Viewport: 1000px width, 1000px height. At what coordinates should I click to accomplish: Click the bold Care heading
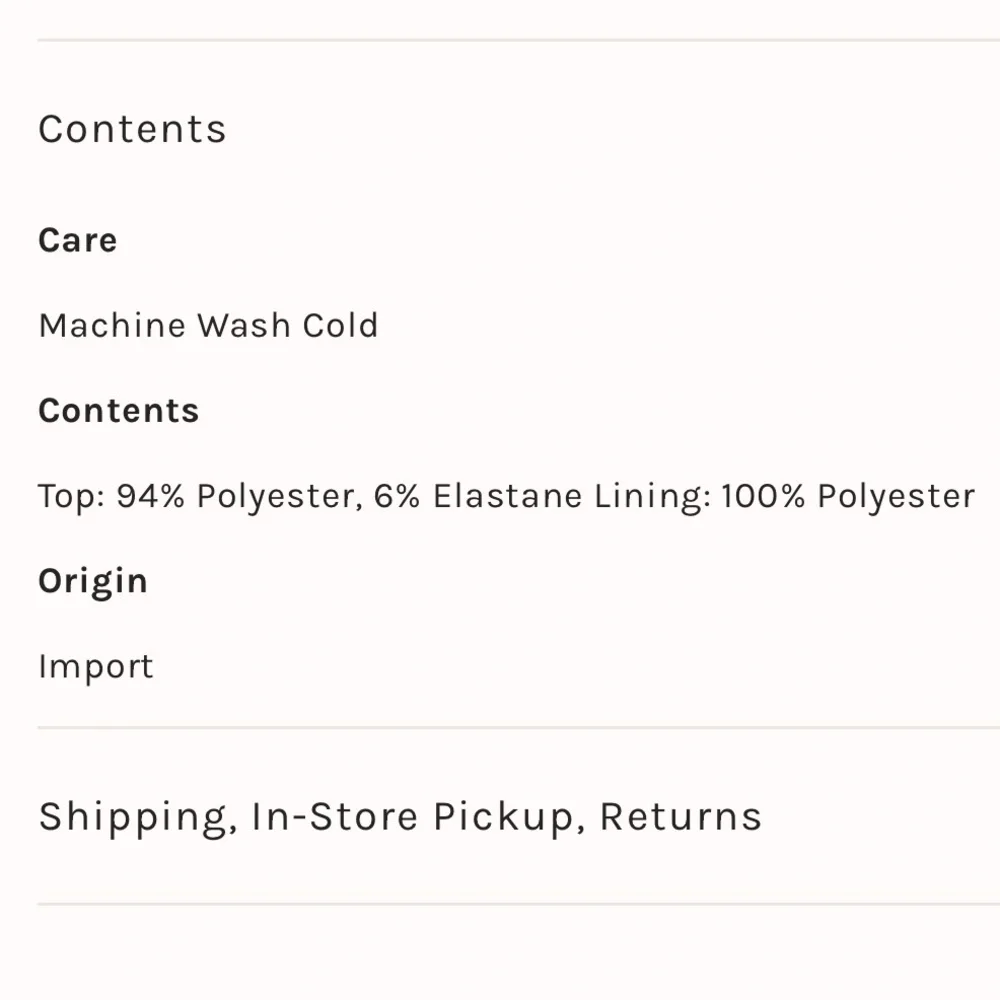(78, 240)
